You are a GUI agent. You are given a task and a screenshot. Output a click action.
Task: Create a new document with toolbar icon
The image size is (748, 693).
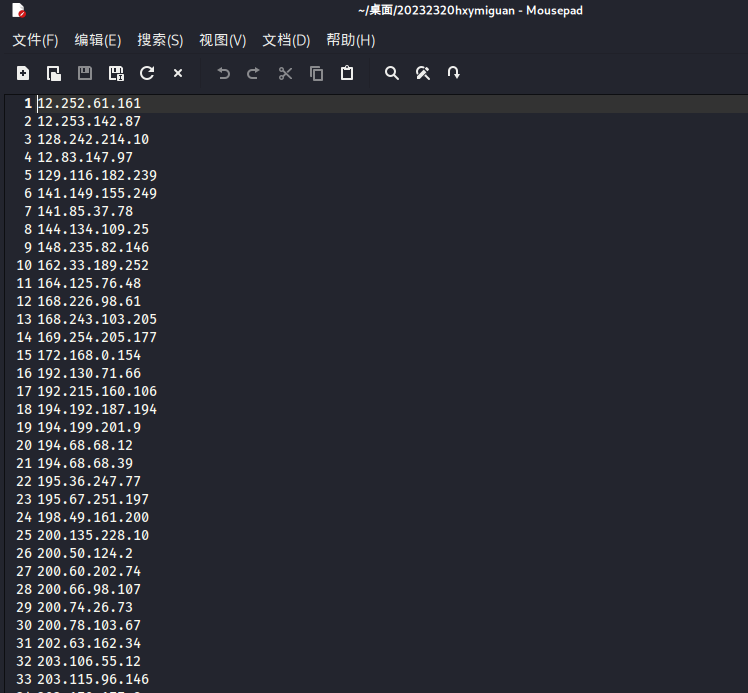pyautogui.click(x=23, y=73)
